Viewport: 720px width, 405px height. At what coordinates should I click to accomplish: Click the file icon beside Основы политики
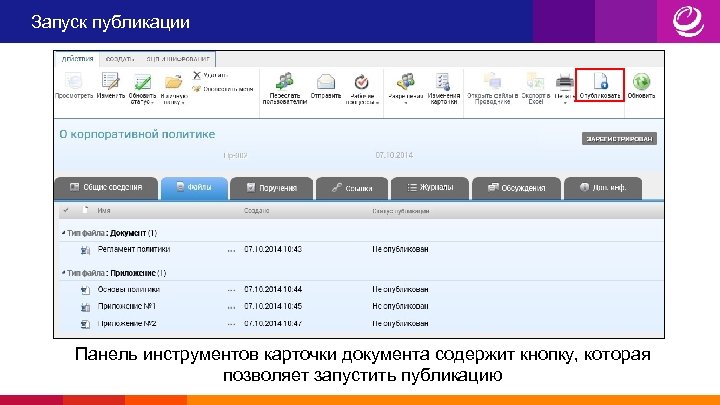tap(85, 290)
